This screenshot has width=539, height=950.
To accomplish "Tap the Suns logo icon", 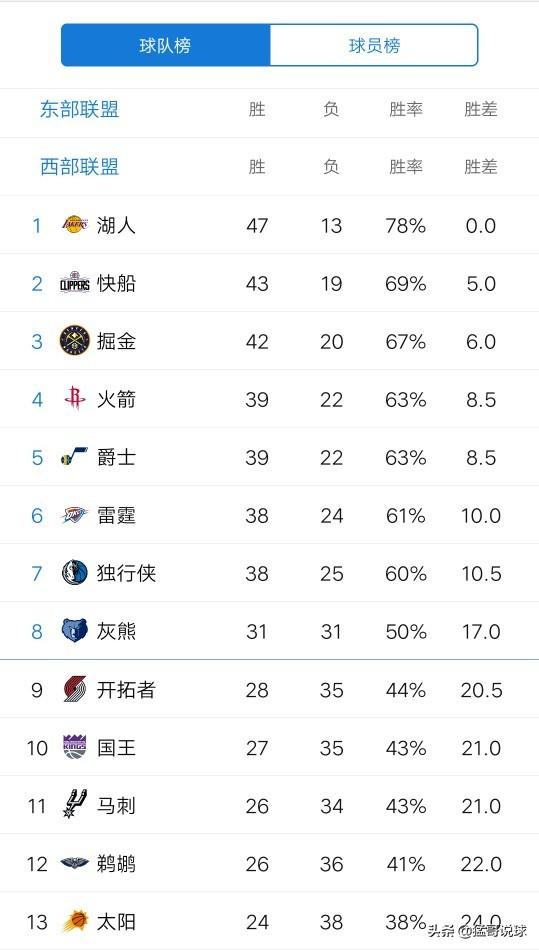I will [x=75, y=921].
